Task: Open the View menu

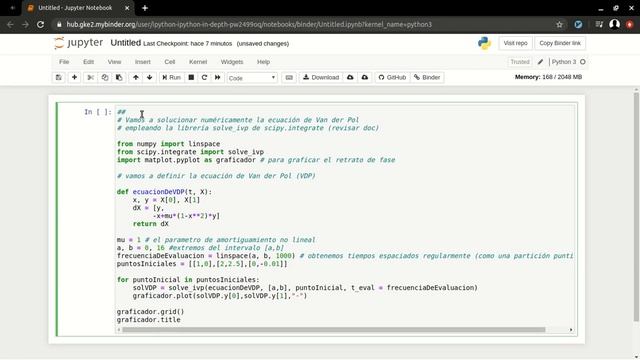Action: pos(114,62)
